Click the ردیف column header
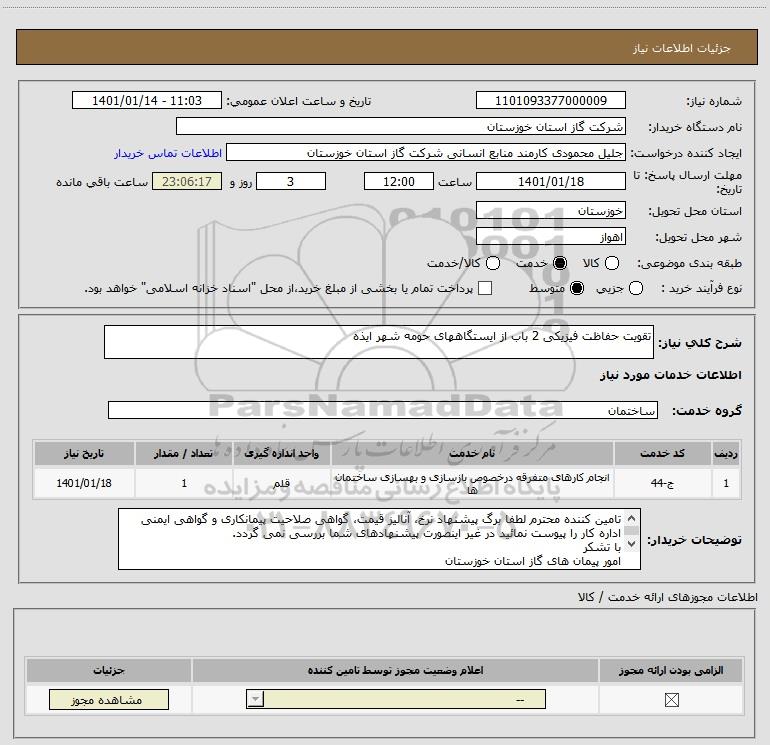The width and height of the screenshot is (770, 745). 726,453
